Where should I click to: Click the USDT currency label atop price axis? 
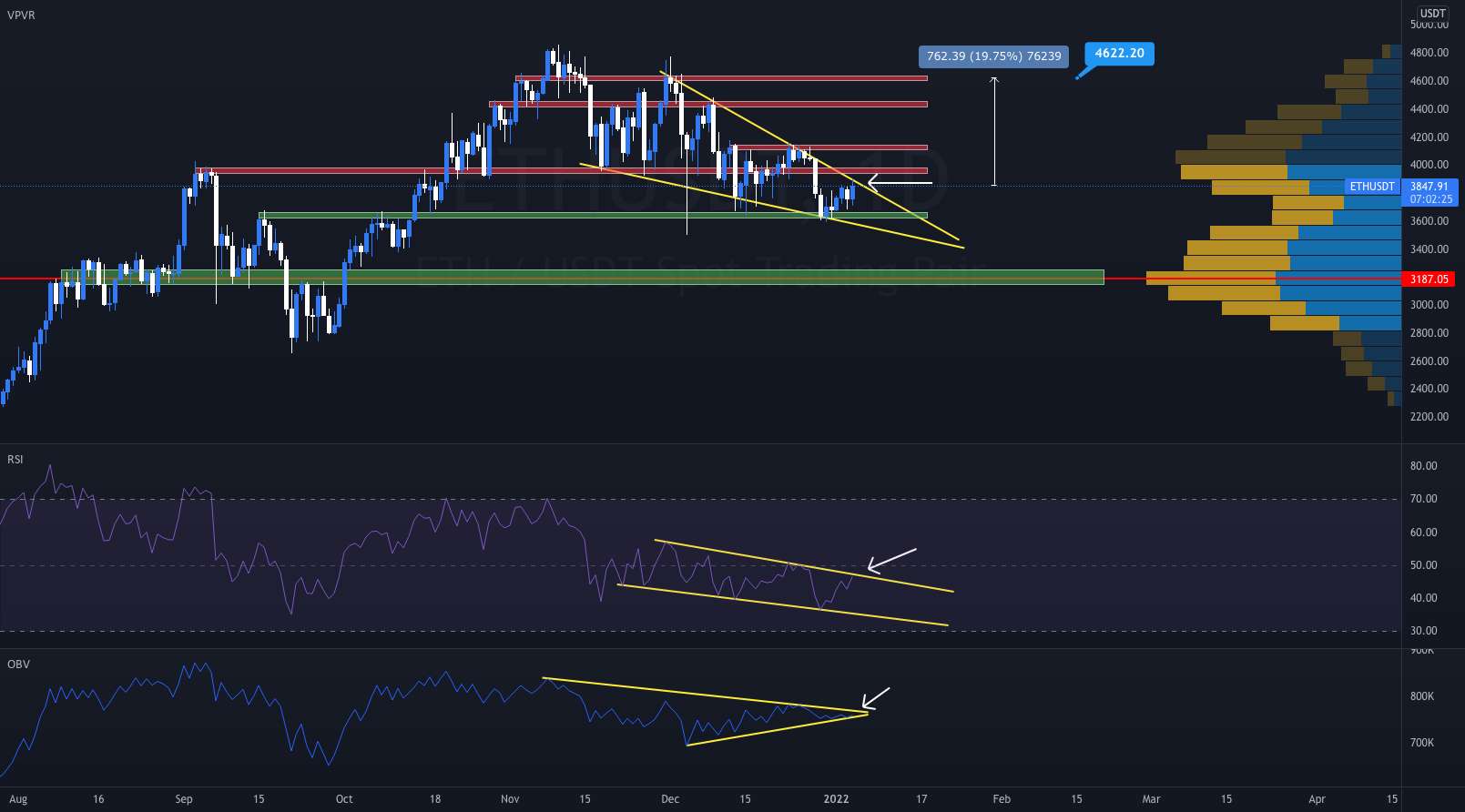coord(1433,13)
